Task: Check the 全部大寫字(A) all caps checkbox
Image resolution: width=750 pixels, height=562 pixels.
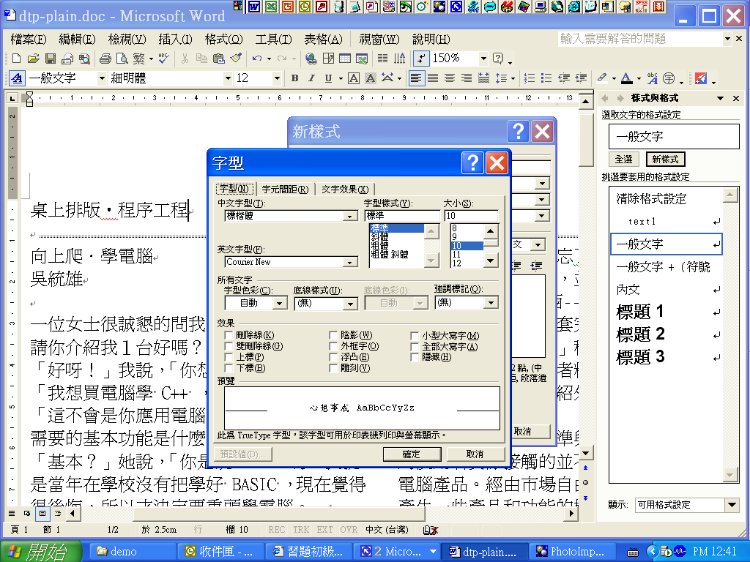Action: coord(415,346)
